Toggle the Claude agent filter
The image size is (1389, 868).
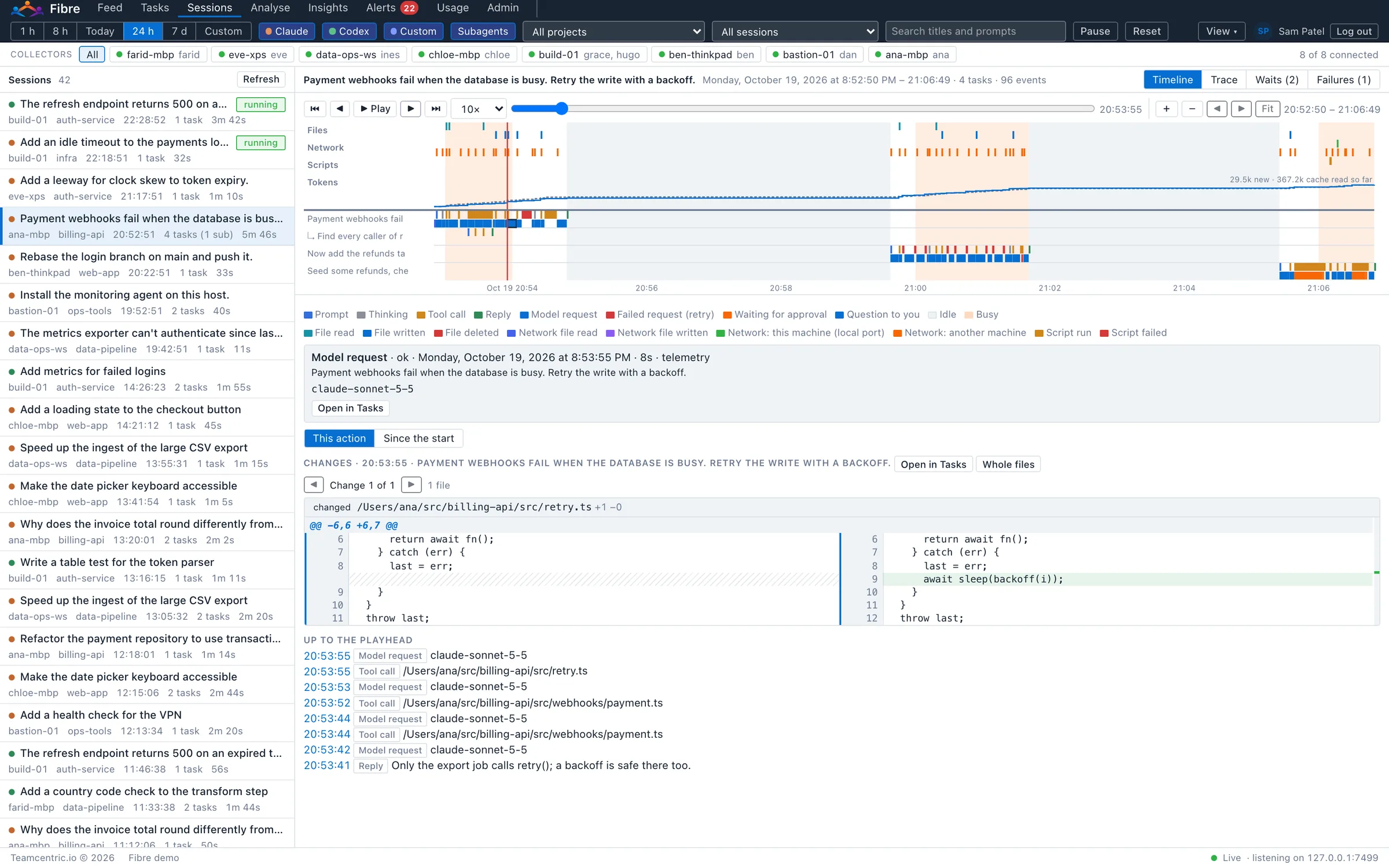pos(286,31)
